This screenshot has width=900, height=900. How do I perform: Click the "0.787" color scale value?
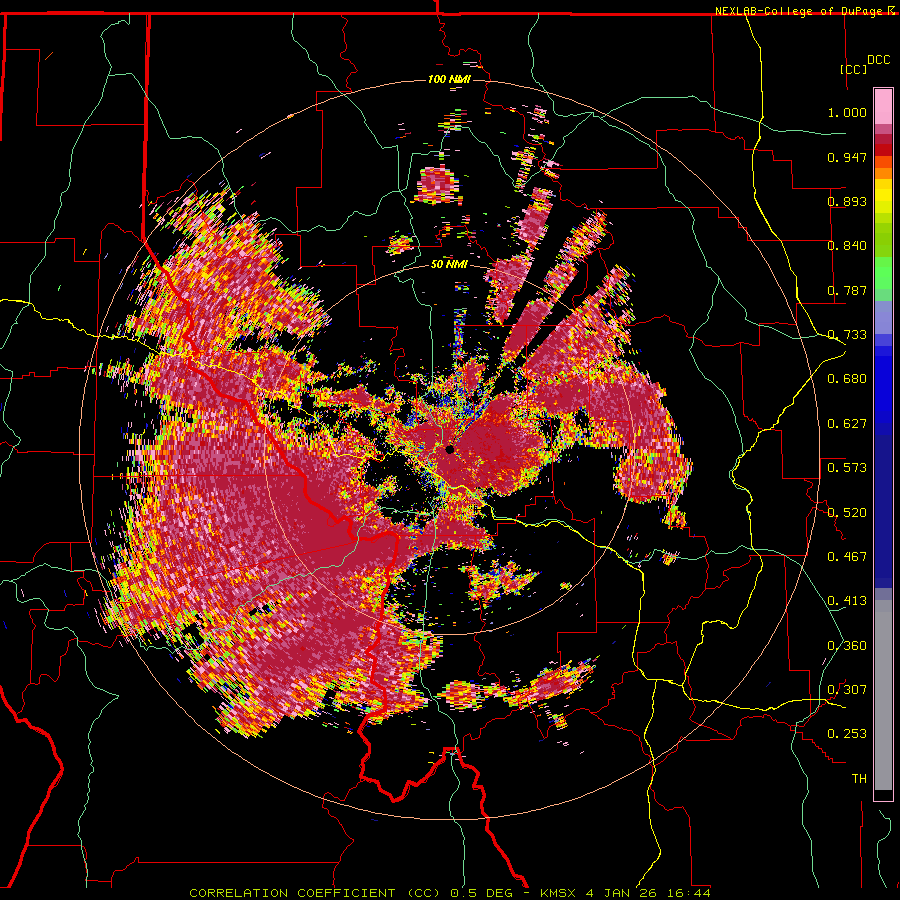pyautogui.click(x=847, y=290)
